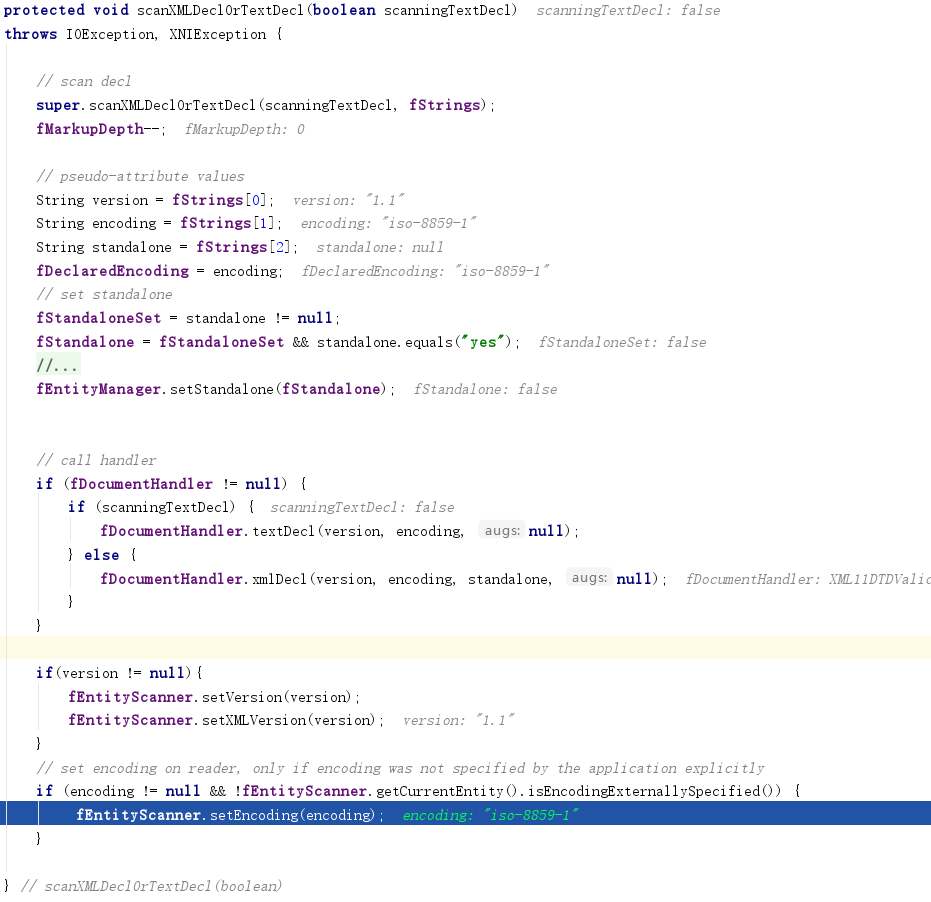Click the "augs:" hint in textDecl call
Viewport: 931px width, 902px height.
(x=502, y=531)
